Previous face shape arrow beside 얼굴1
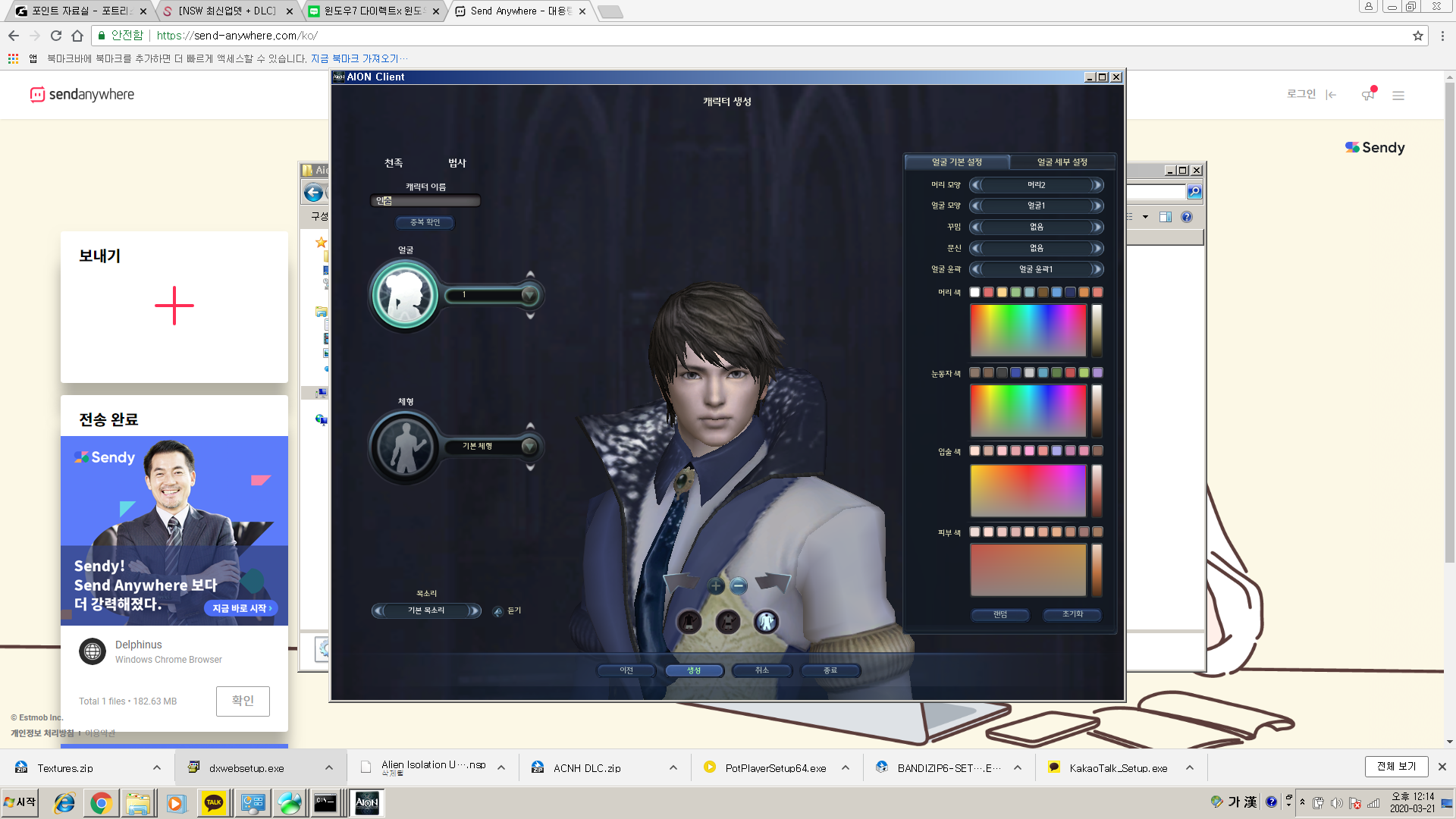Image resolution: width=1456 pixels, height=819 pixels. [x=976, y=206]
